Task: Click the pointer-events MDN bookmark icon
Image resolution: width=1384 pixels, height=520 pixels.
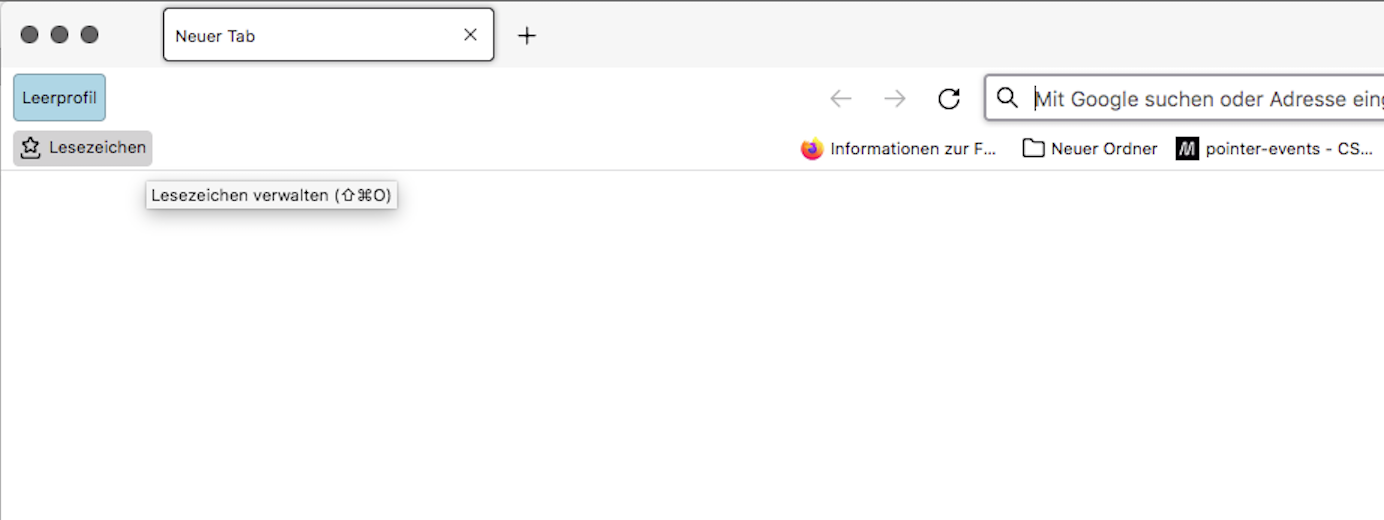Action: pos(1187,149)
